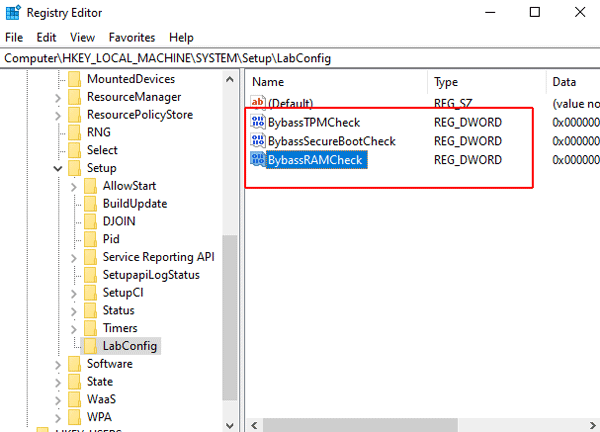Open the Favorites menu

point(132,37)
